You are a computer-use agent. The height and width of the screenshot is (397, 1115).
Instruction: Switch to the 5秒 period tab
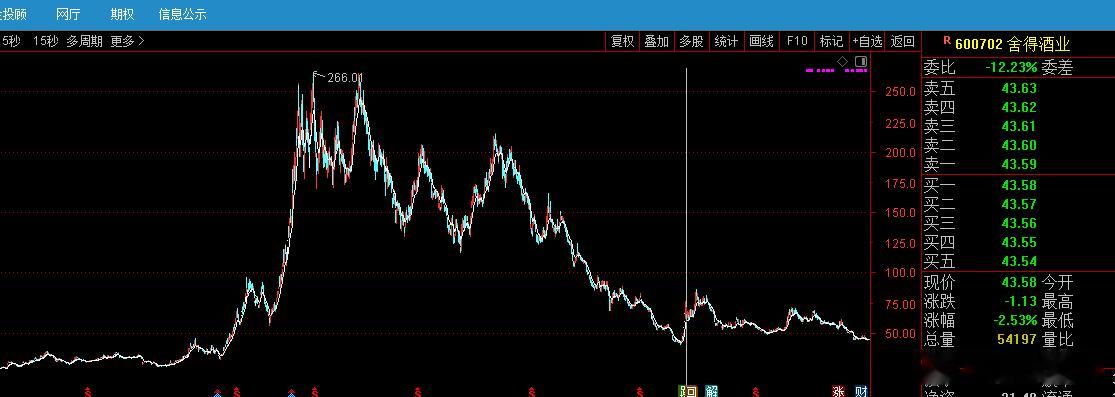point(10,41)
